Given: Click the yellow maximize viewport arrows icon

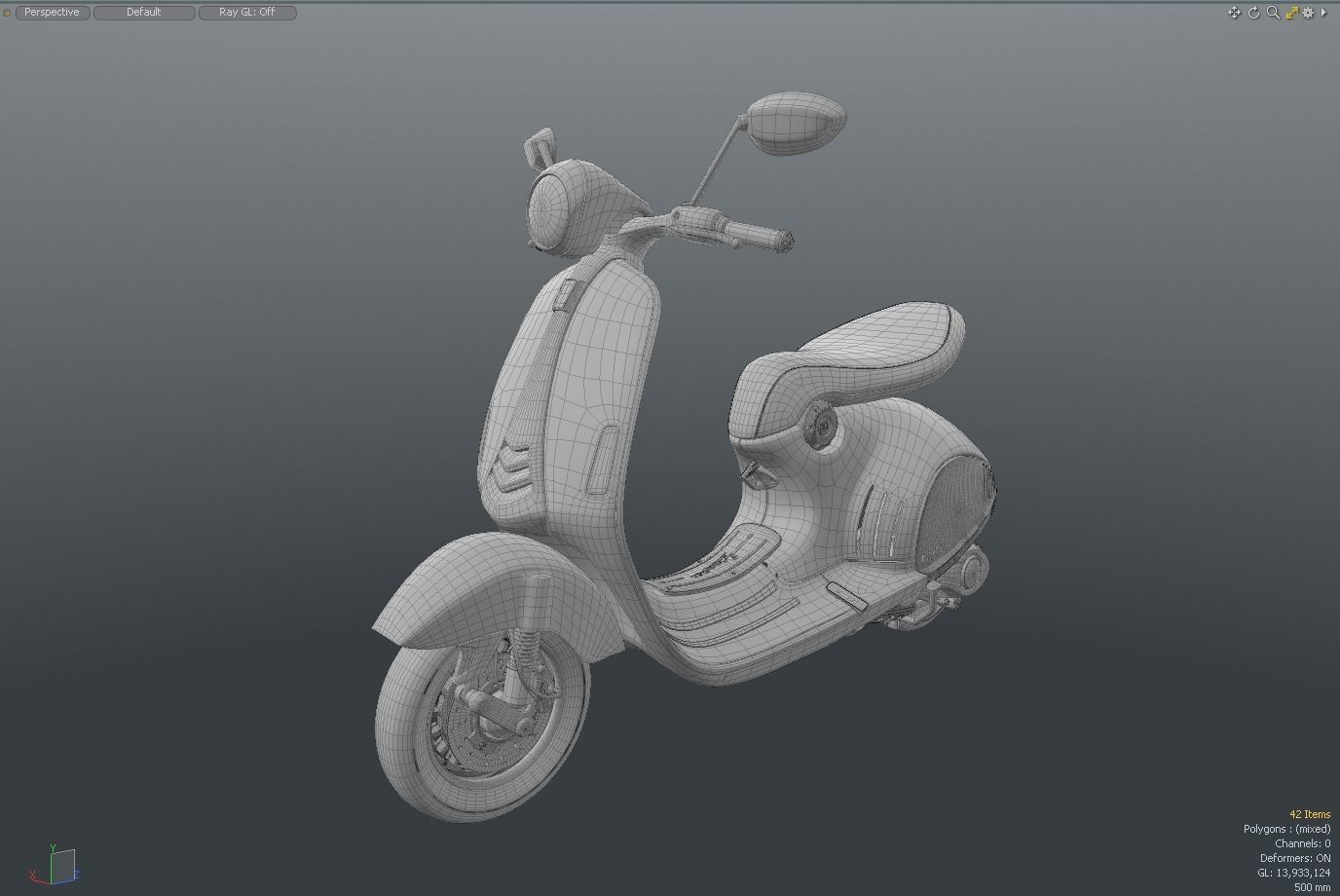Looking at the screenshot, I should (x=1291, y=13).
